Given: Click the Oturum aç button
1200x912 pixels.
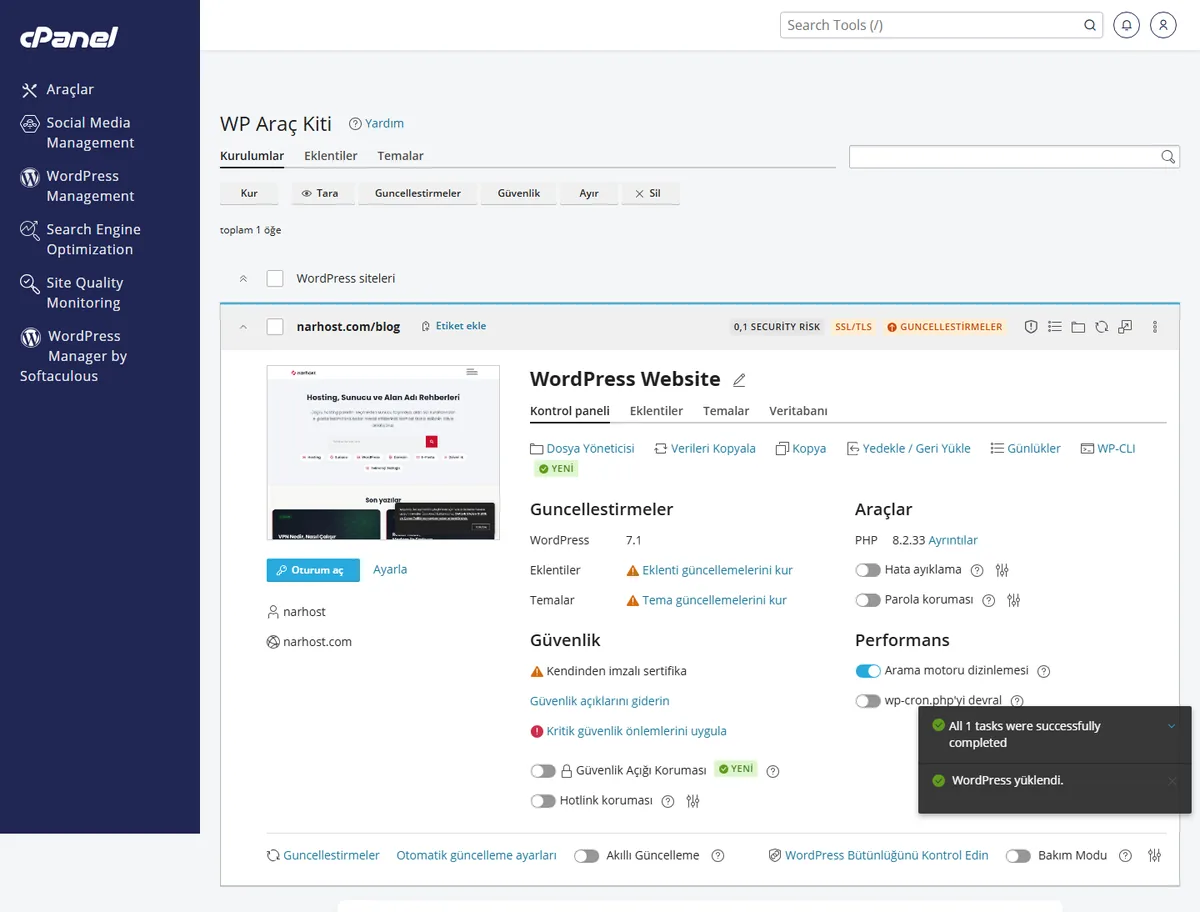Looking at the screenshot, I should coord(313,570).
